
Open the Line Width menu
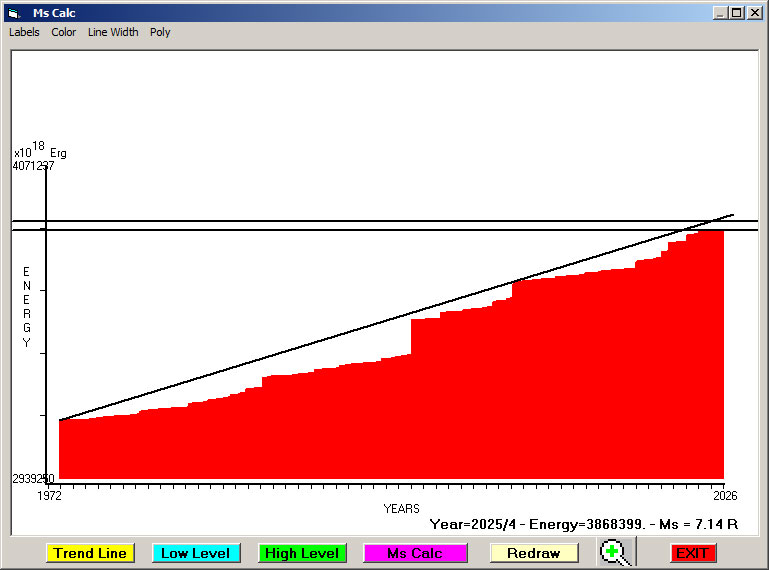(x=113, y=32)
